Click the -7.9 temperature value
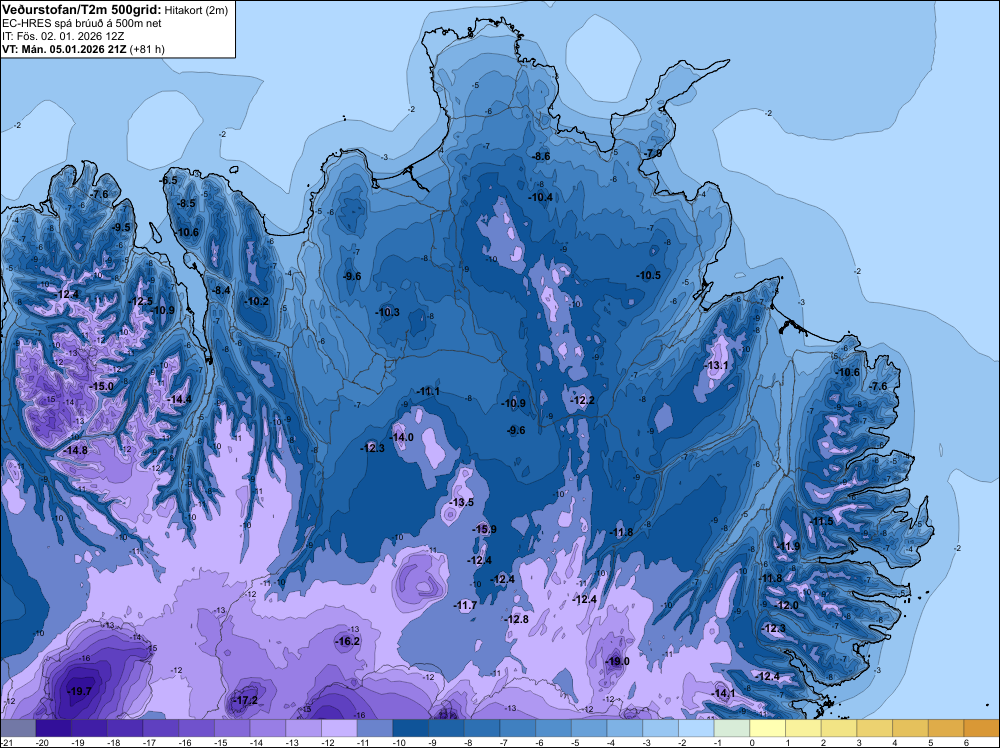This screenshot has width=1000, height=748. [x=652, y=154]
